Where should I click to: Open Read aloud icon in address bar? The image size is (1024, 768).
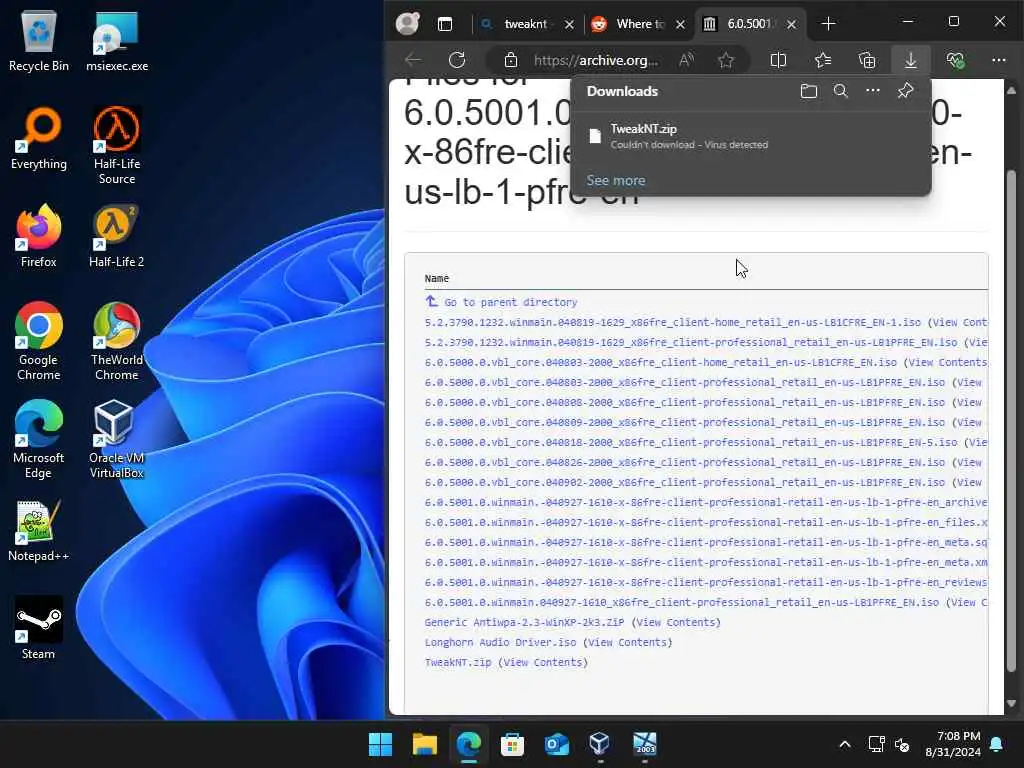click(x=686, y=60)
